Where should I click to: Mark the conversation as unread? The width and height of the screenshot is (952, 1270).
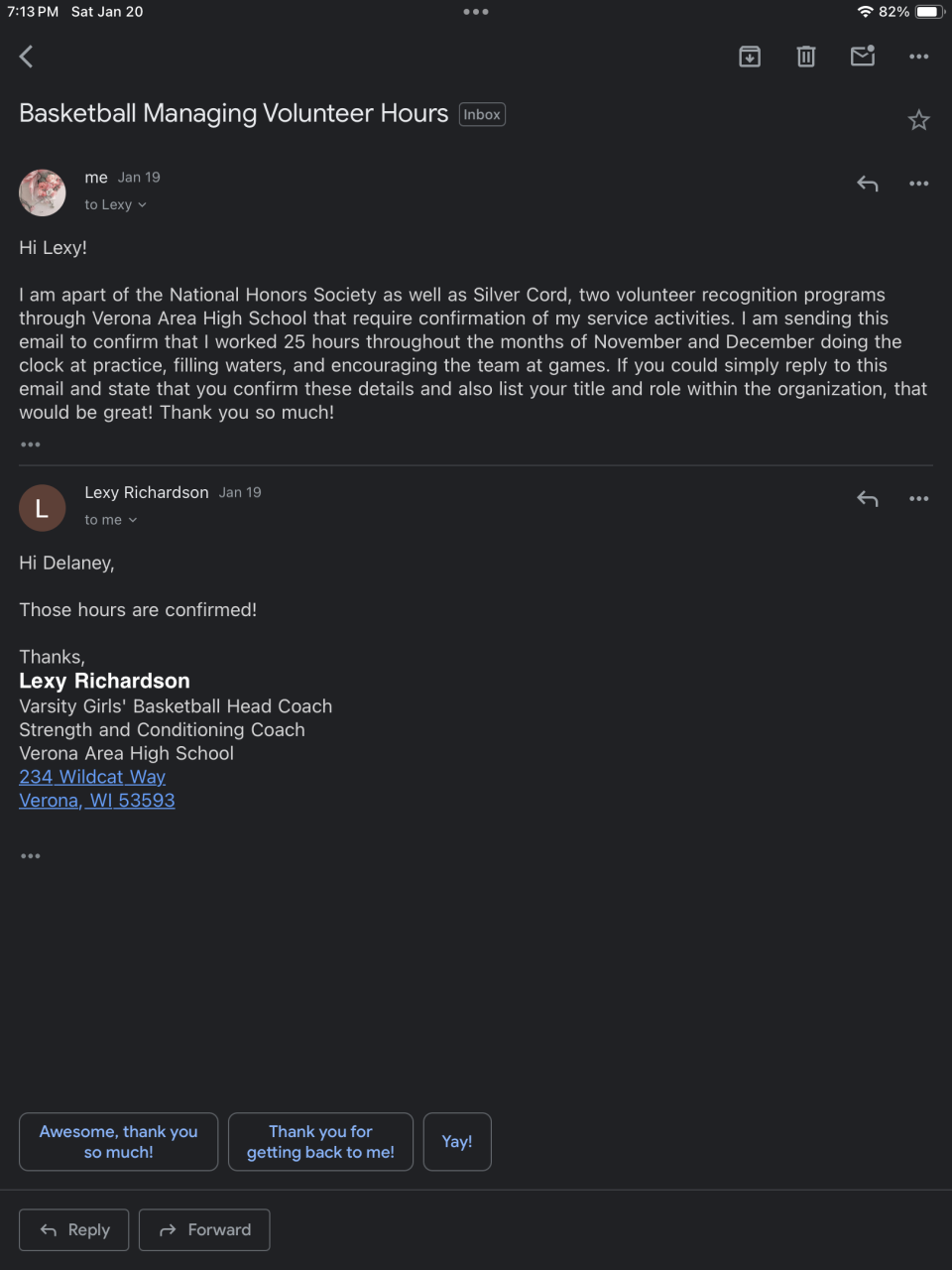(x=863, y=57)
